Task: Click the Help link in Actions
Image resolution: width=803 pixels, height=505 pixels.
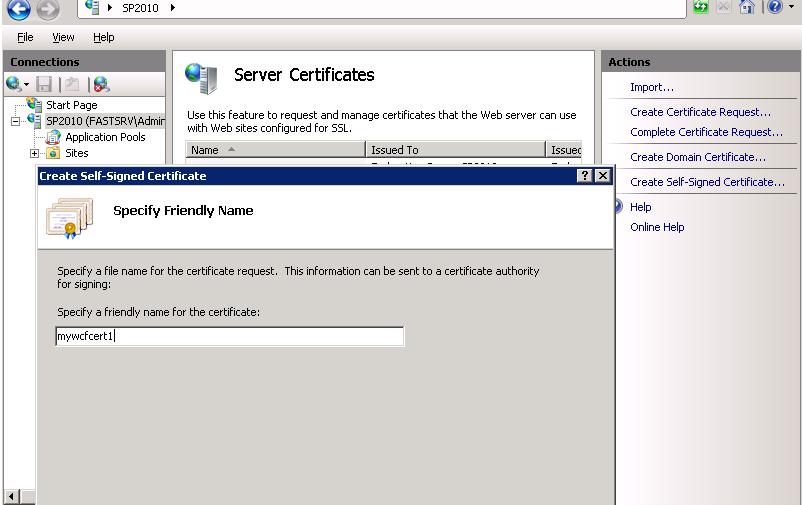Action: click(640, 207)
